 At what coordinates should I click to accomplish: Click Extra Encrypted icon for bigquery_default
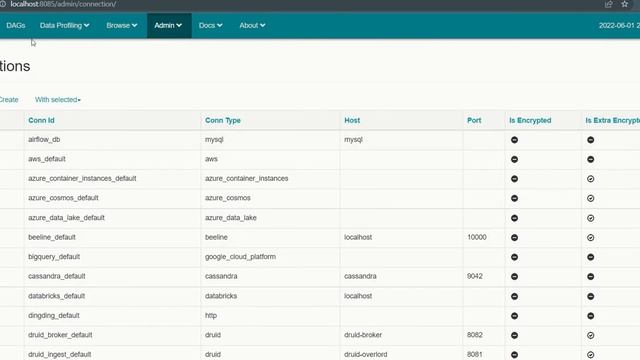pos(591,257)
